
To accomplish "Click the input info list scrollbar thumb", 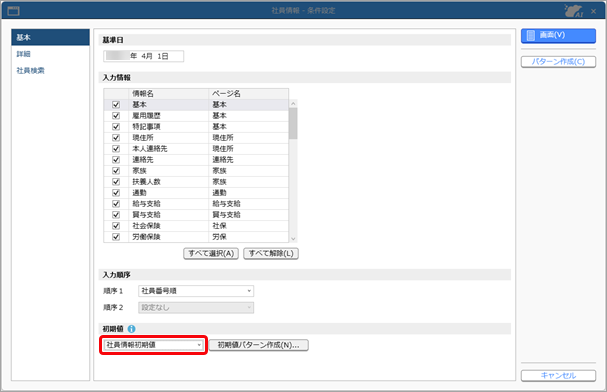I will pyautogui.click(x=293, y=123).
